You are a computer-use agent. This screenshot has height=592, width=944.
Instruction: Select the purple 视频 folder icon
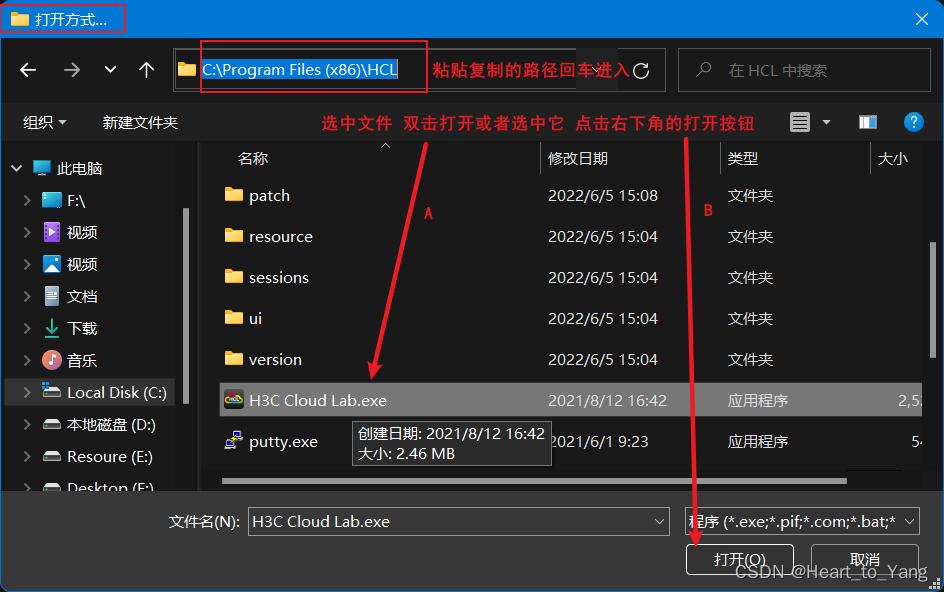(x=52, y=232)
